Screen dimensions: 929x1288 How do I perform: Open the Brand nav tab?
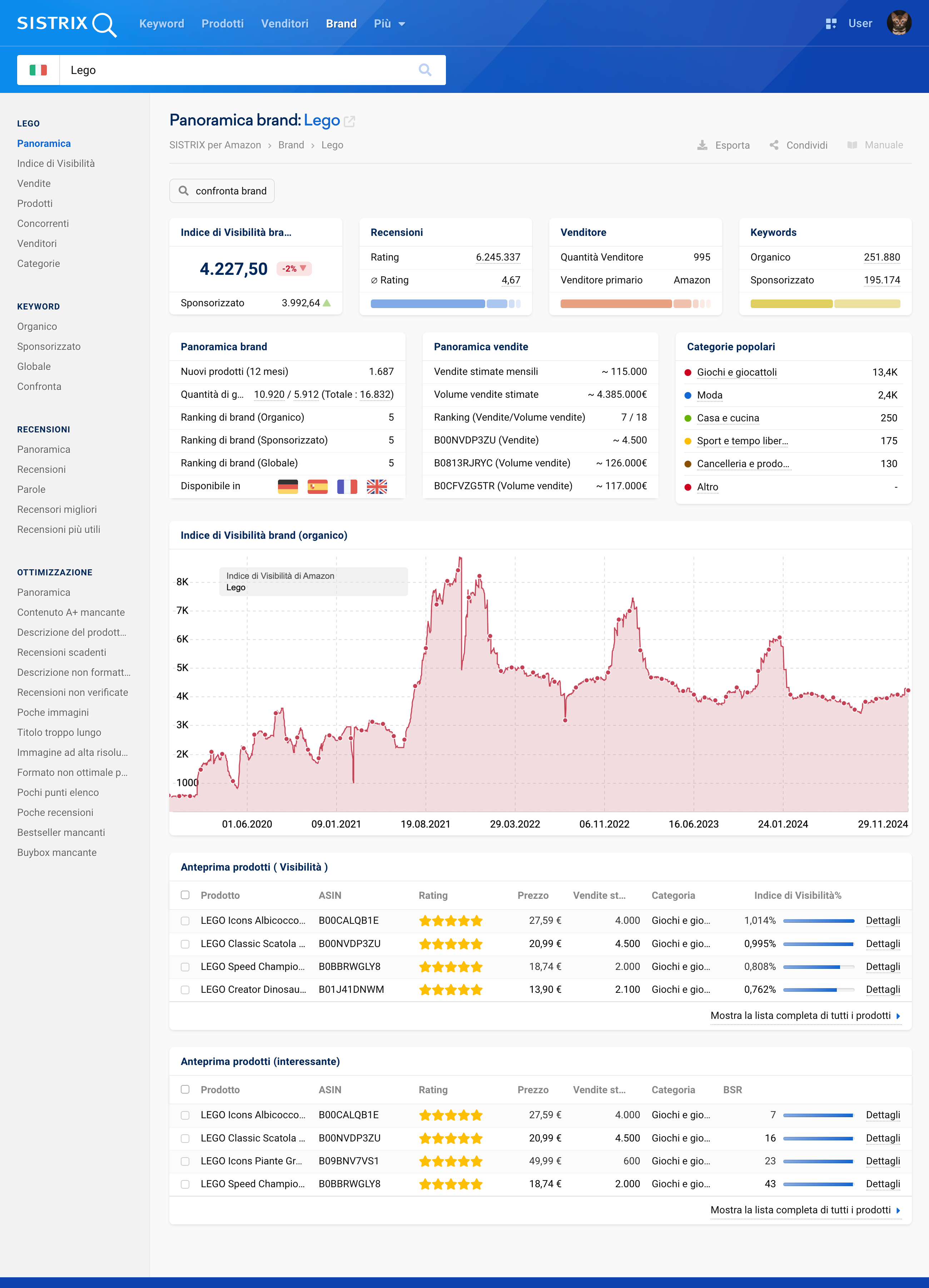[341, 24]
